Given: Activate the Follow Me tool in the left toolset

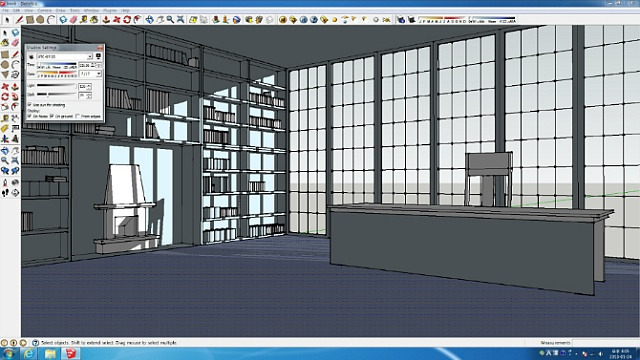Looking at the screenshot, I should tap(15, 97).
